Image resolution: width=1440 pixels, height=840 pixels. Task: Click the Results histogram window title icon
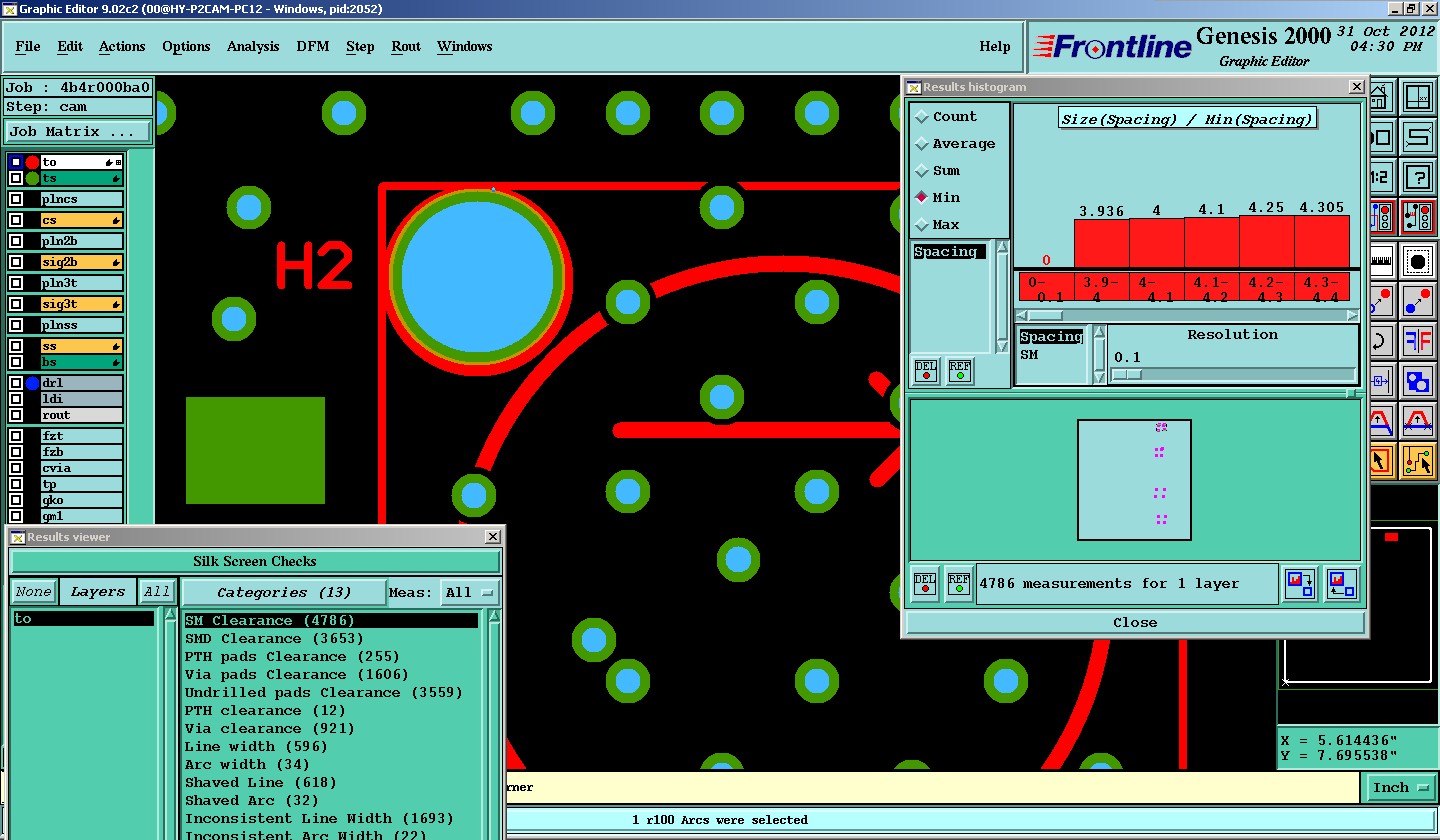click(913, 87)
